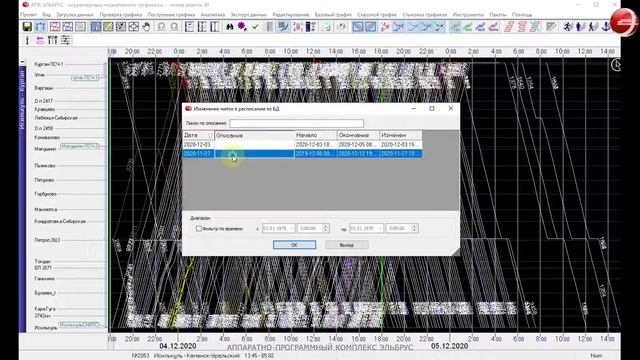Open the 'Аналитика' menu
Image resolution: width=640 pixels, height=360 pixels.
pos(213,15)
